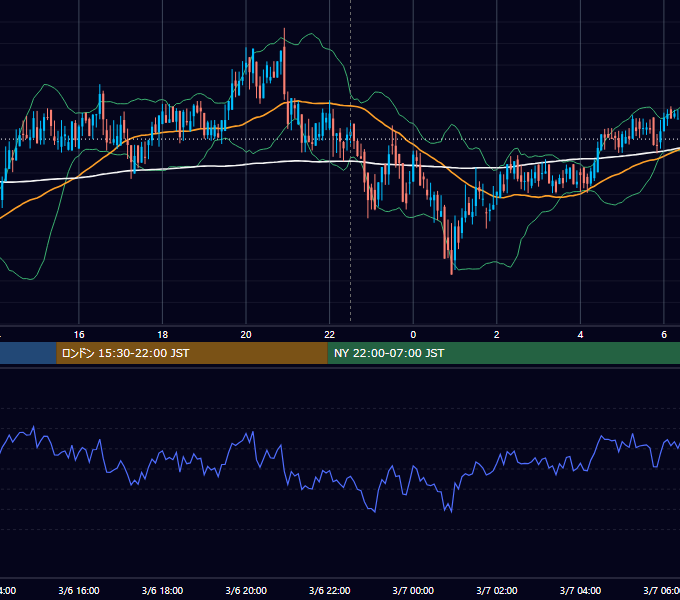Click the 3/6 22:00 date label
The width and height of the screenshot is (680, 600).
[330, 590]
